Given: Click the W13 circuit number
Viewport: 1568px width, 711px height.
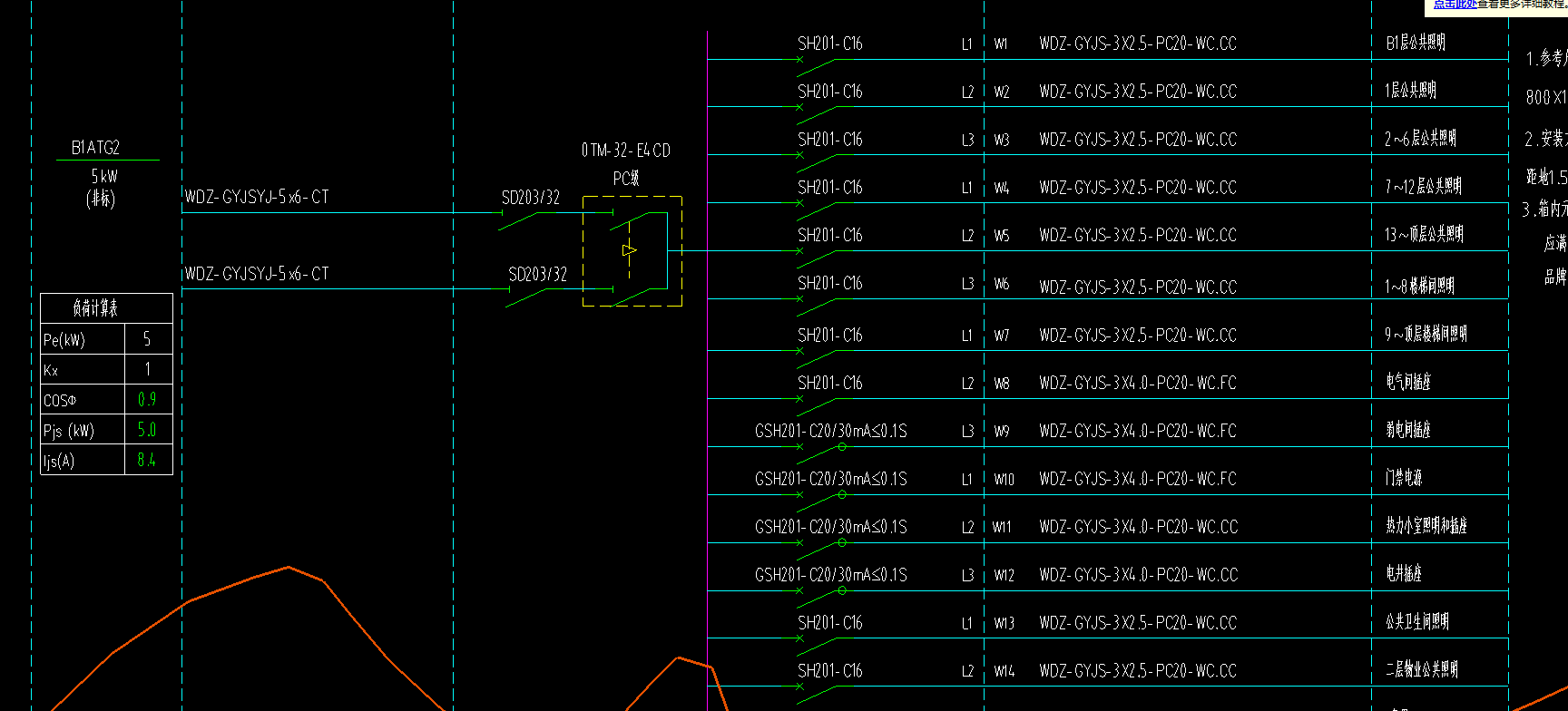Looking at the screenshot, I should (1004, 624).
